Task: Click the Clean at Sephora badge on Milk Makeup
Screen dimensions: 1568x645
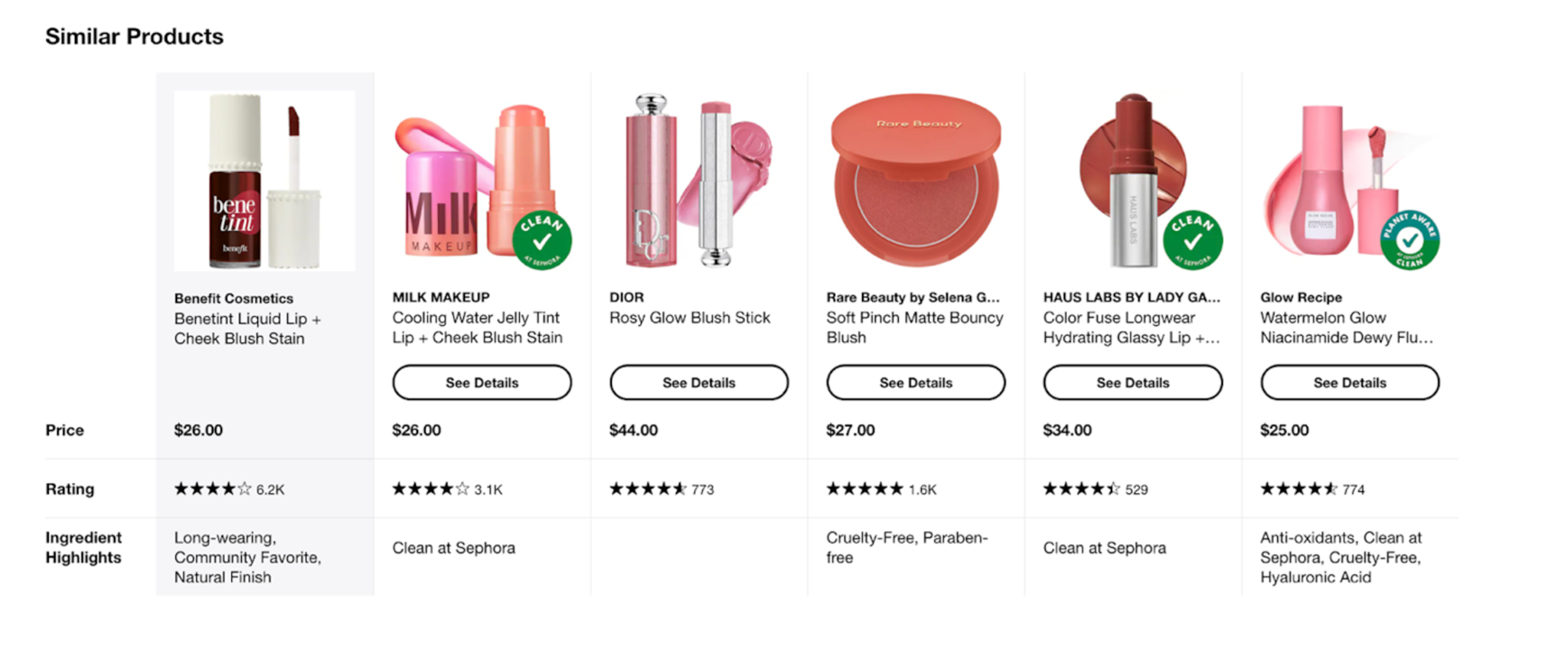Action: [x=542, y=240]
